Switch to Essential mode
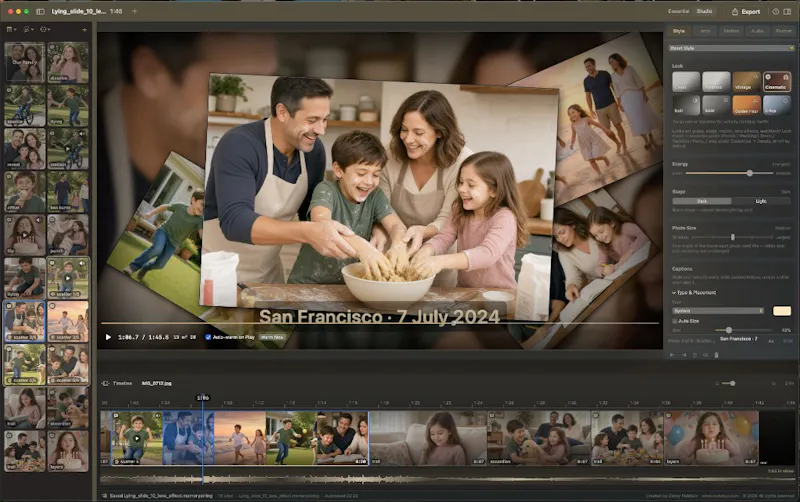 679,11
